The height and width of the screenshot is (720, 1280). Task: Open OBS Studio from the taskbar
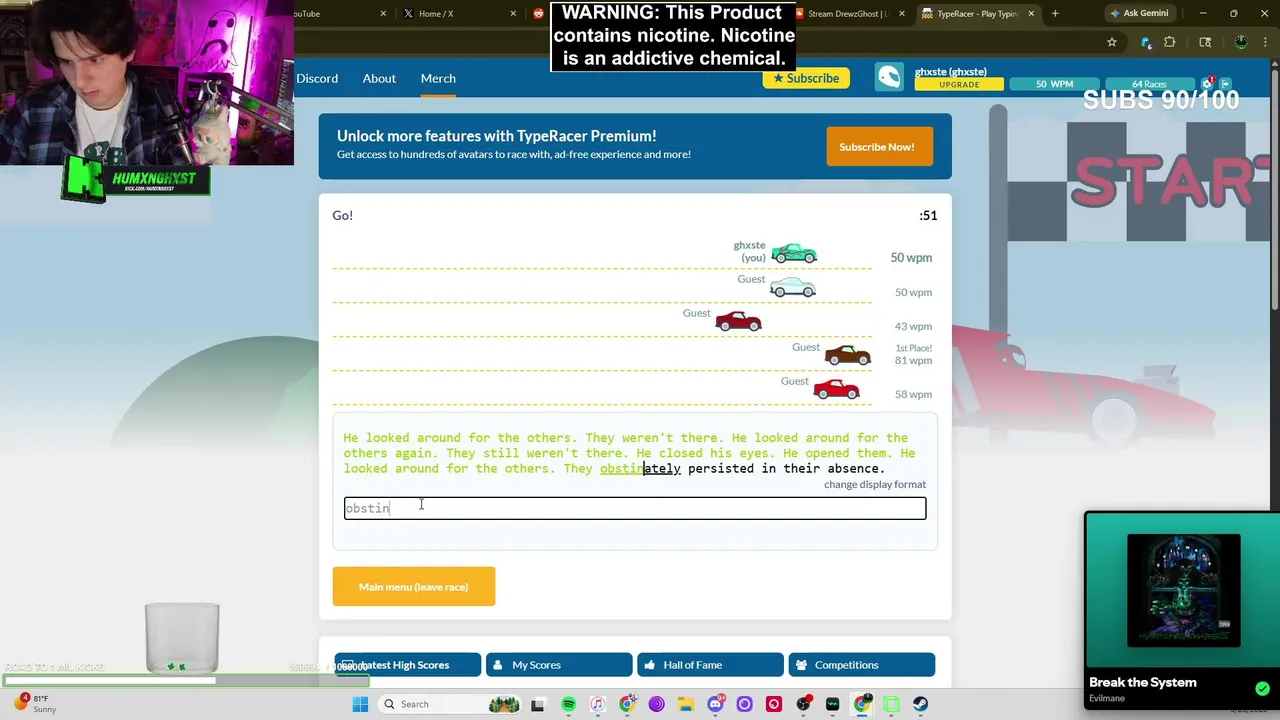(803, 704)
